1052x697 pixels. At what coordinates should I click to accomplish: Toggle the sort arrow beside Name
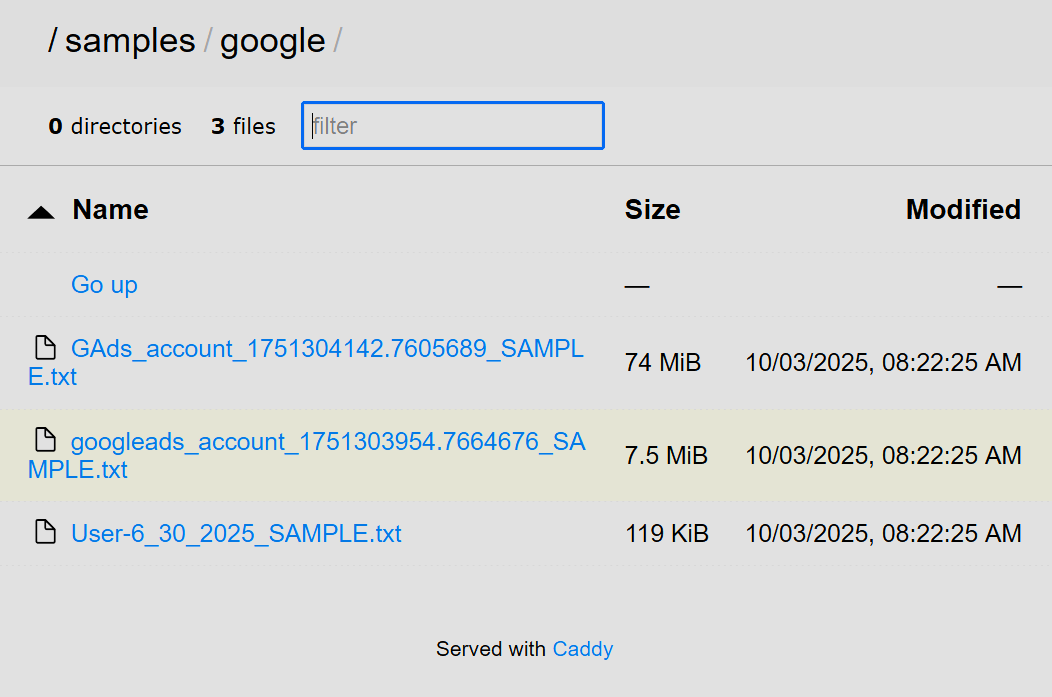pos(41,211)
